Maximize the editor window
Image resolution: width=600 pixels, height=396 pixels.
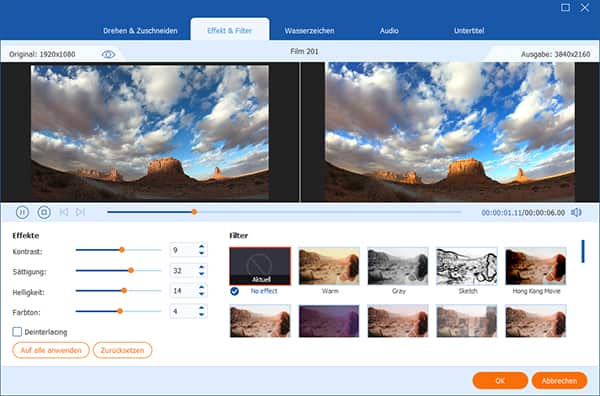tap(565, 7)
